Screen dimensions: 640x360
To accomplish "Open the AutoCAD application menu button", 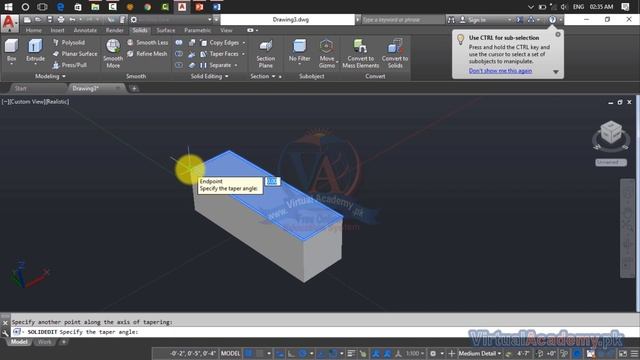I will [9, 23].
